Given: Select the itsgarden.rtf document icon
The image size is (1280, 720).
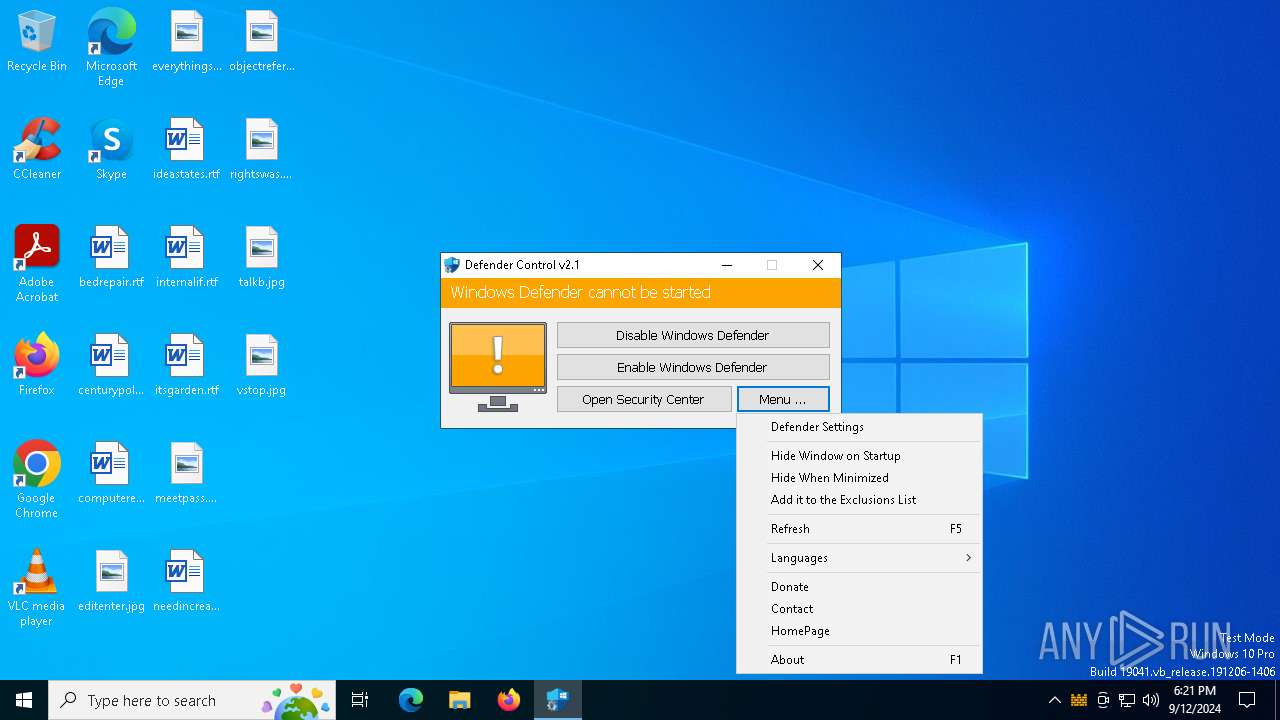Looking at the screenshot, I should tap(186, 366).
